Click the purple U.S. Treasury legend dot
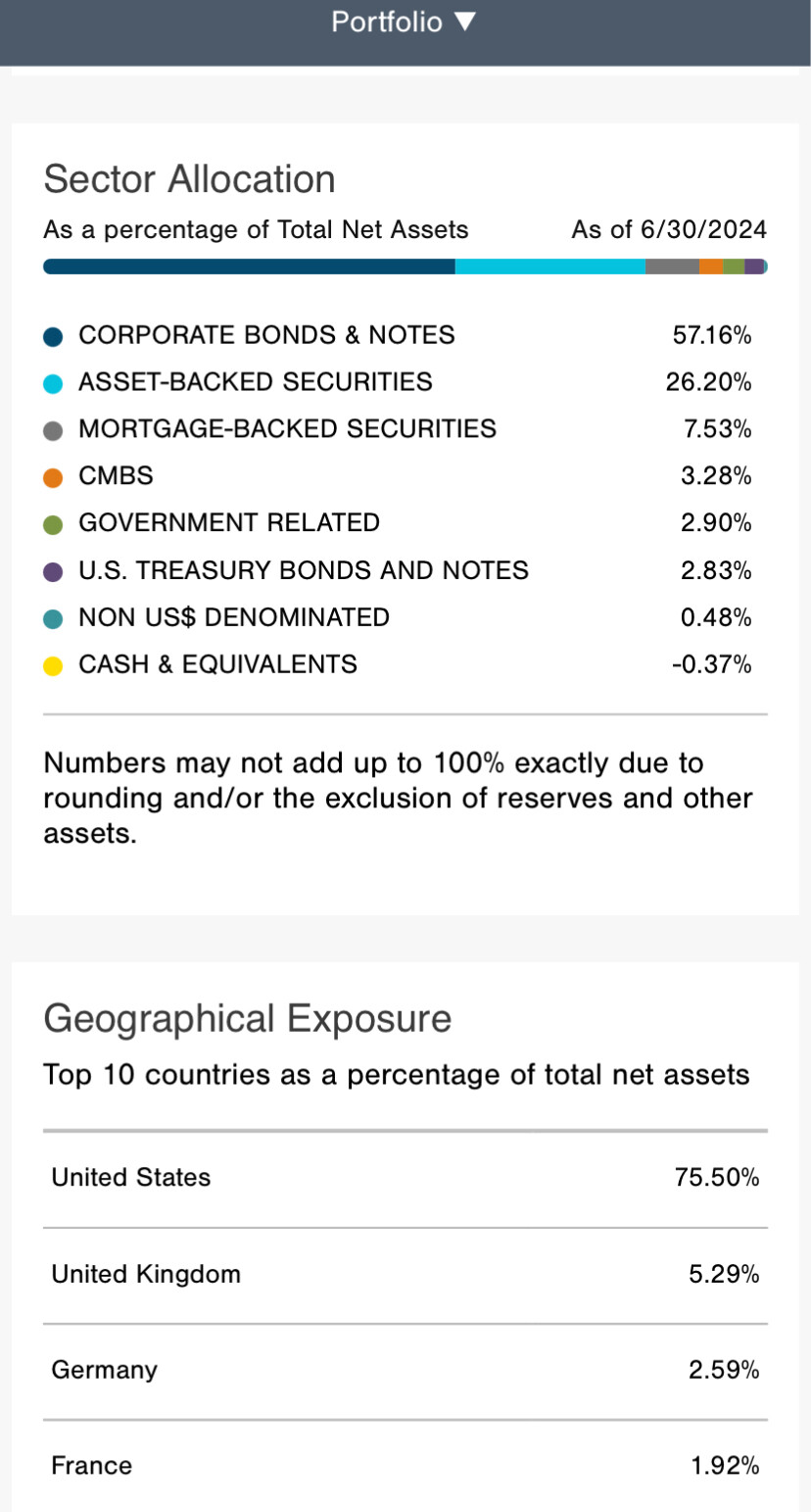 54,571
